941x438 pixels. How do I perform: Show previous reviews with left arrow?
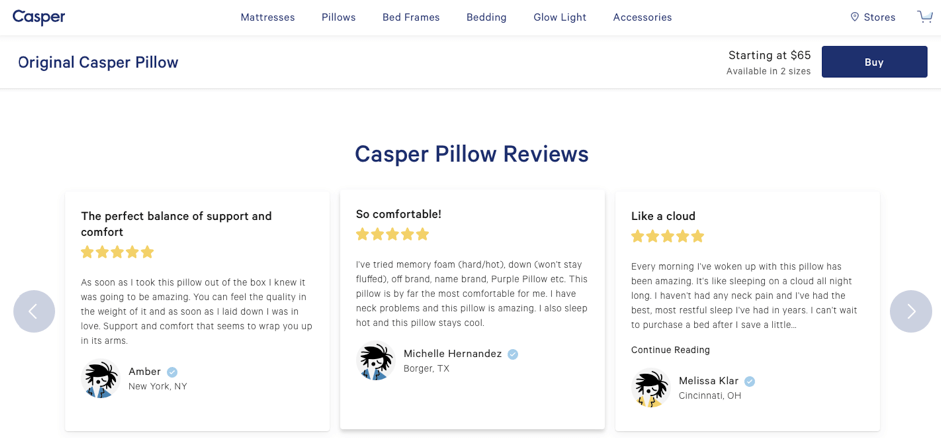(34, 311)
